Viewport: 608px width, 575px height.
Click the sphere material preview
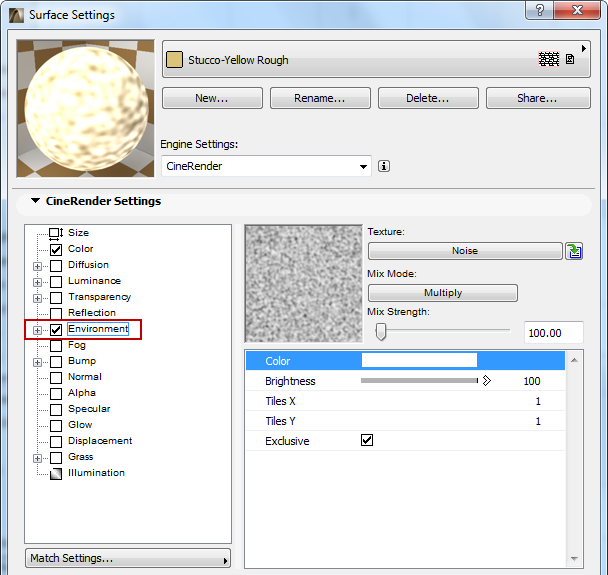coord(86,109)
